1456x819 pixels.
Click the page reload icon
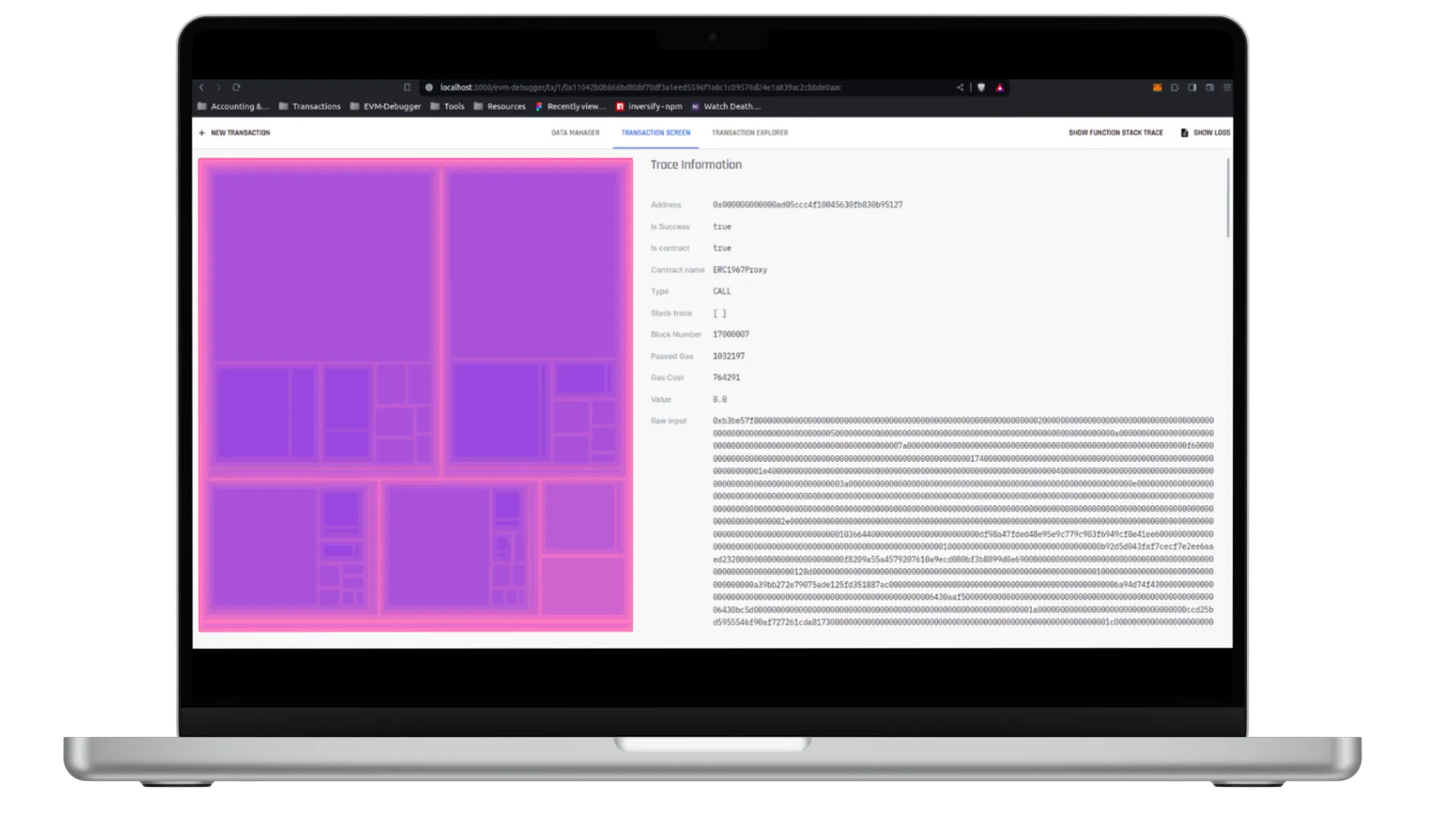[x=237, y=87]
